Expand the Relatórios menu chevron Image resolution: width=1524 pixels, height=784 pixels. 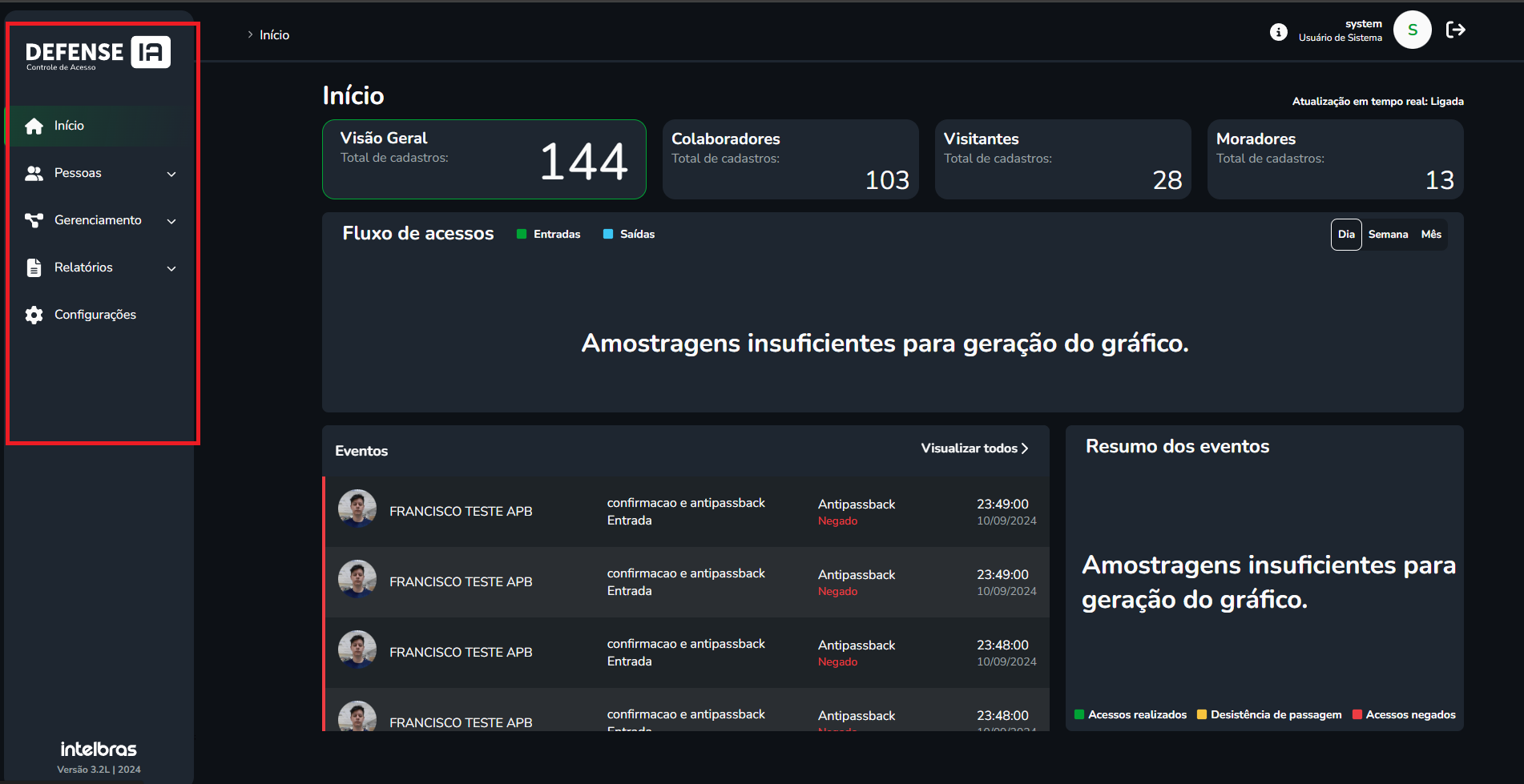171,268
